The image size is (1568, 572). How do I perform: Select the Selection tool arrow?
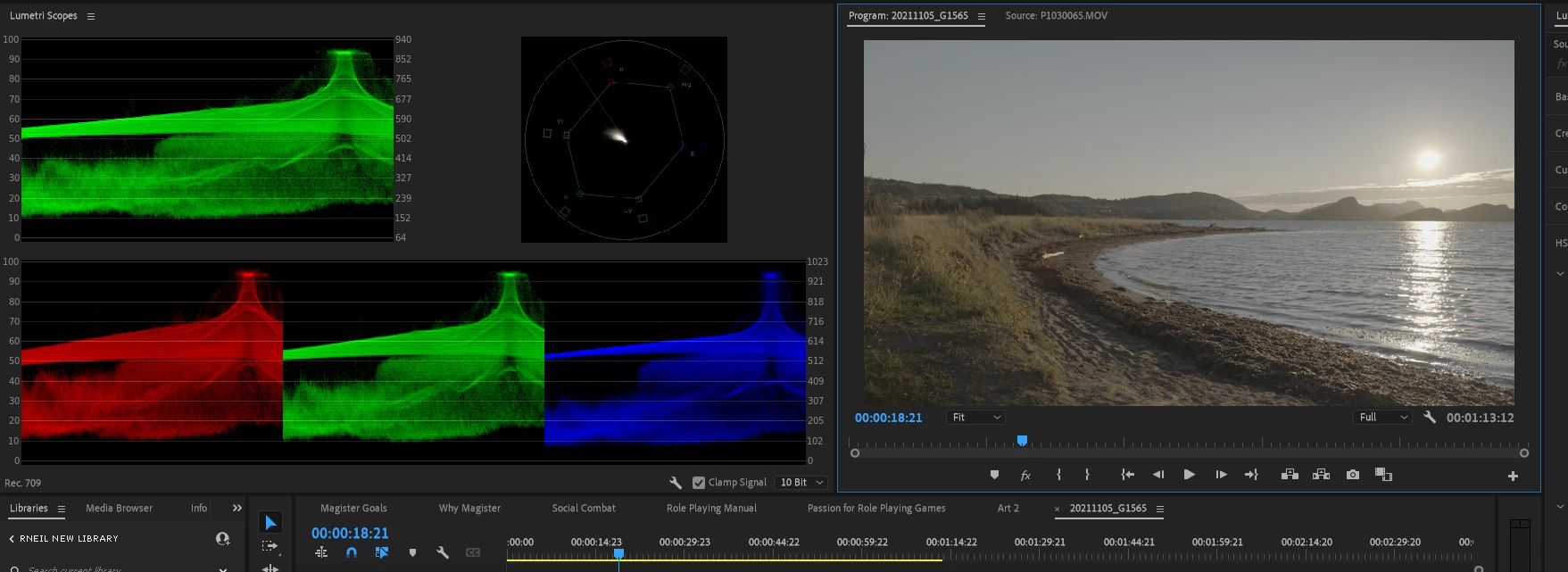[x=270, y=523]
